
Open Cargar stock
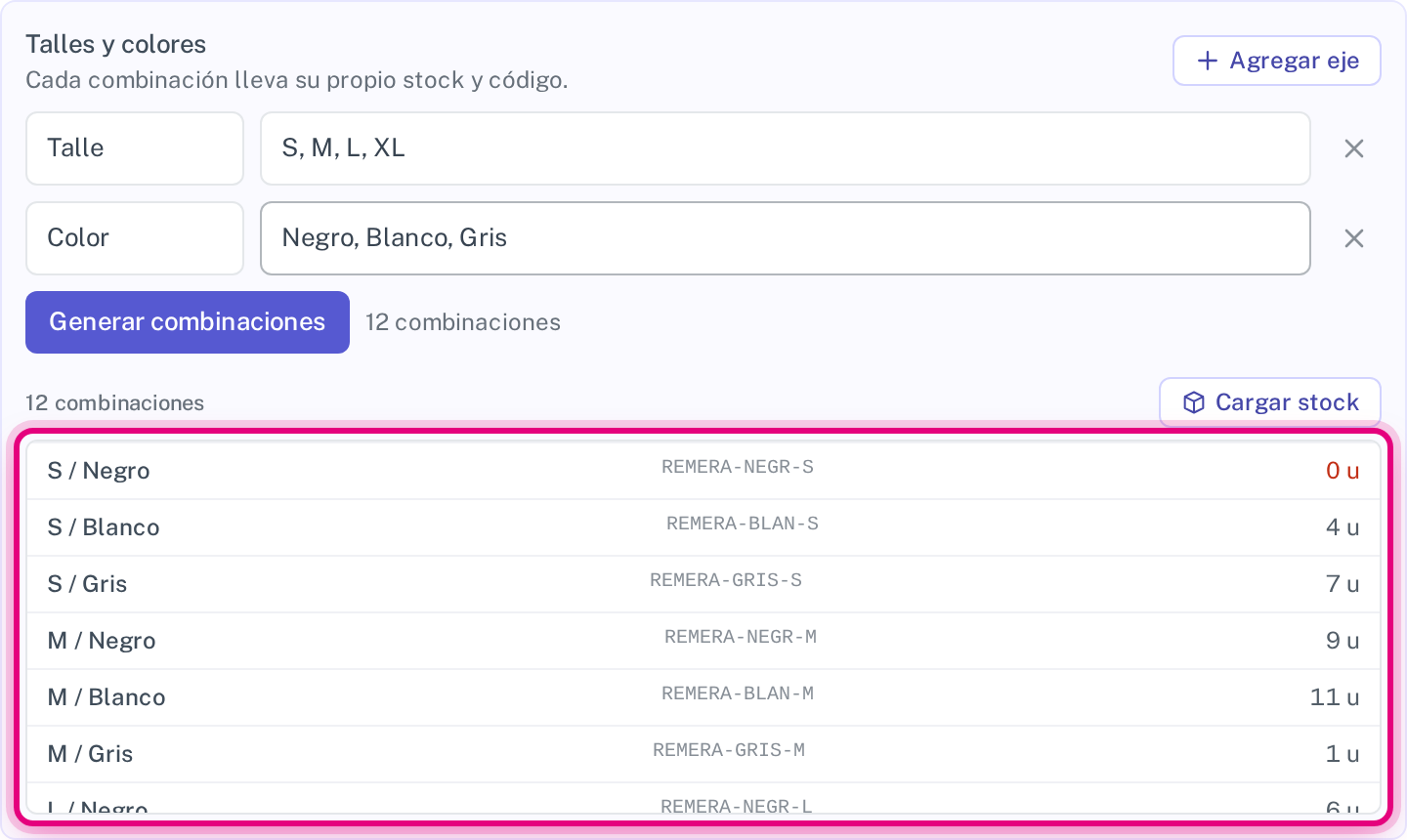[1270, 402]
